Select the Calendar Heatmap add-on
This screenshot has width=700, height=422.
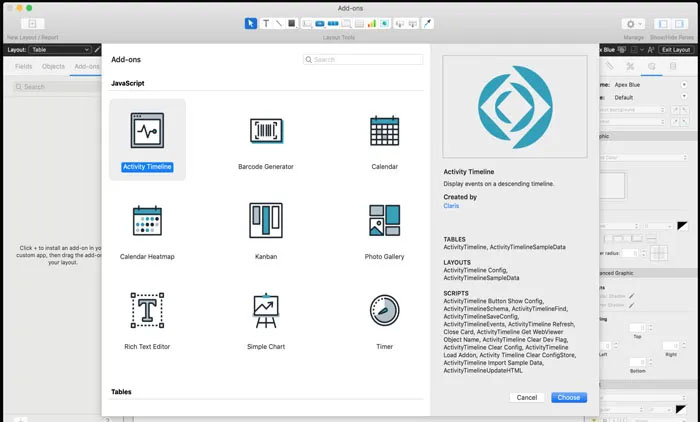point(147,230)
